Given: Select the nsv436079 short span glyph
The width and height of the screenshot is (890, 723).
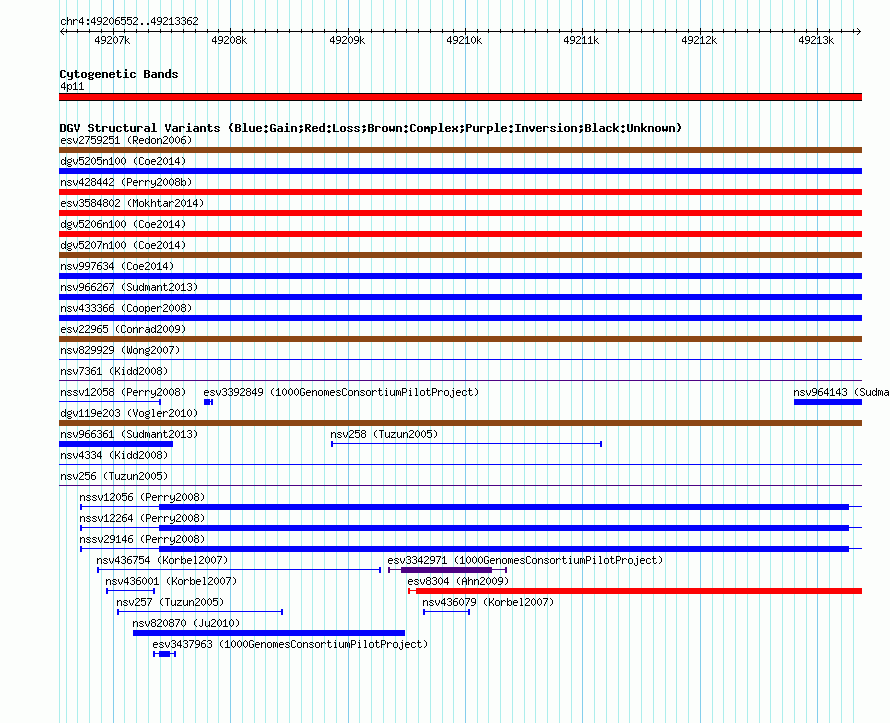Looking at the screenshot, I should [x=446, y=612].
